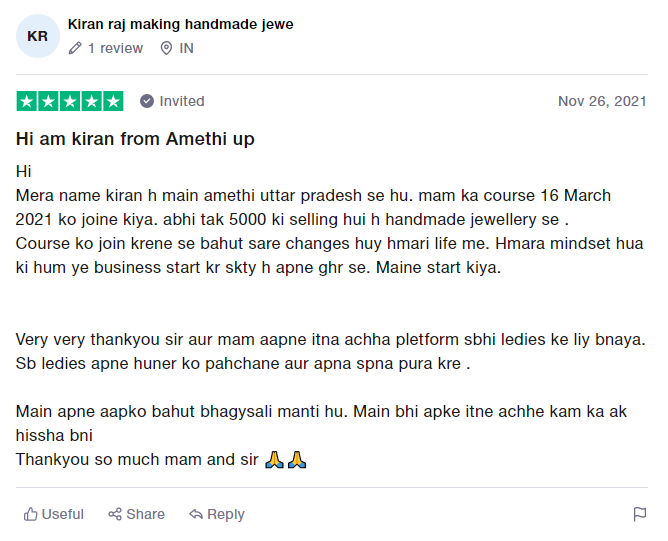Viewport: 668px width, 541px height.
Task: Click the IN country label
Action: 187,48
